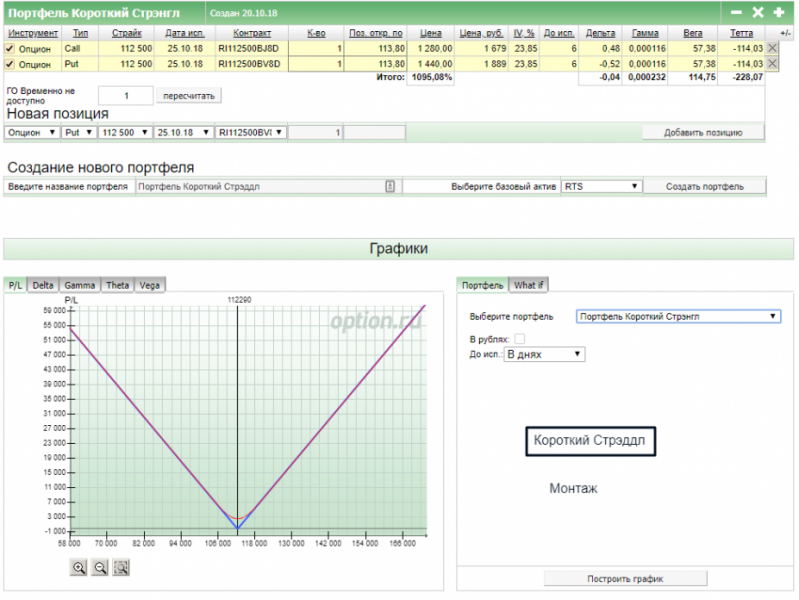Click the new position quantity input field
This screenshot has width=799, height=600.
click(x=315, y=133)
